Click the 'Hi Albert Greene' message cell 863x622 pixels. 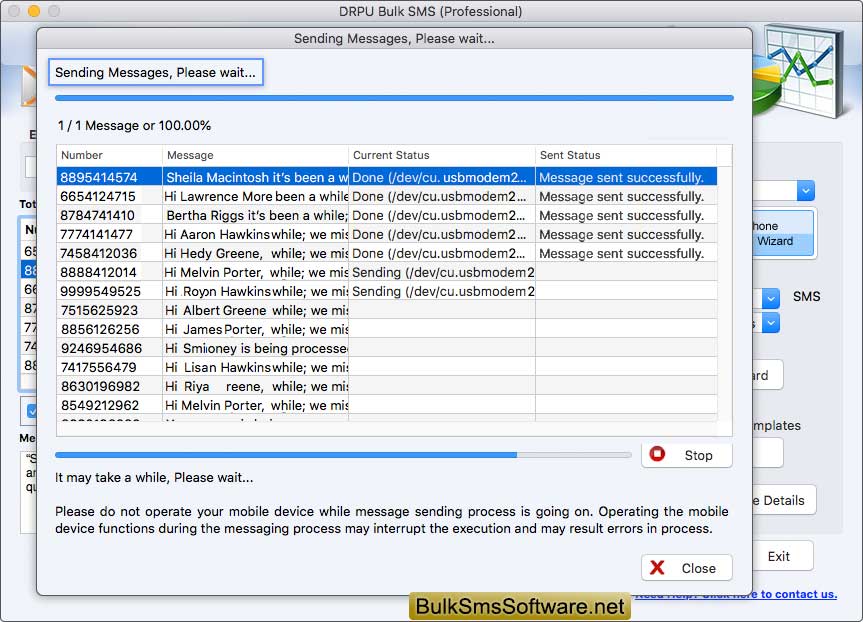[256, 310]
